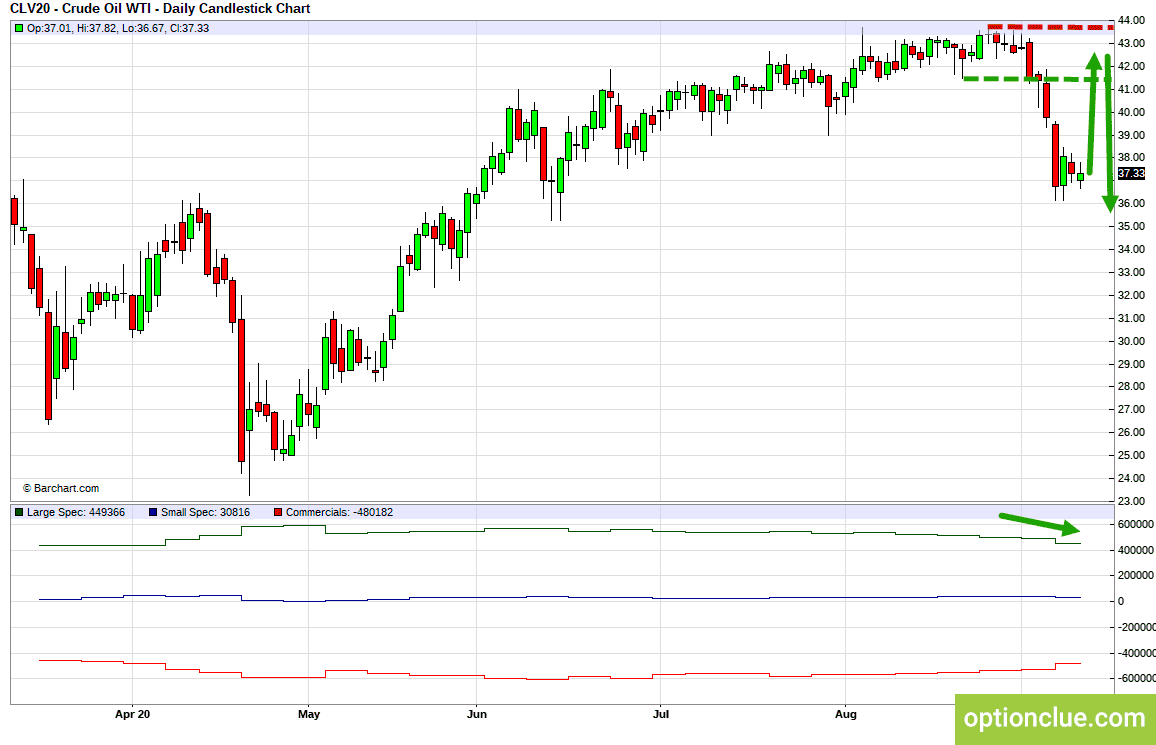Click the chart title CLV20 - Crude Oil WTI
The height and width of the screenshot is (745, 1156).
159,9
